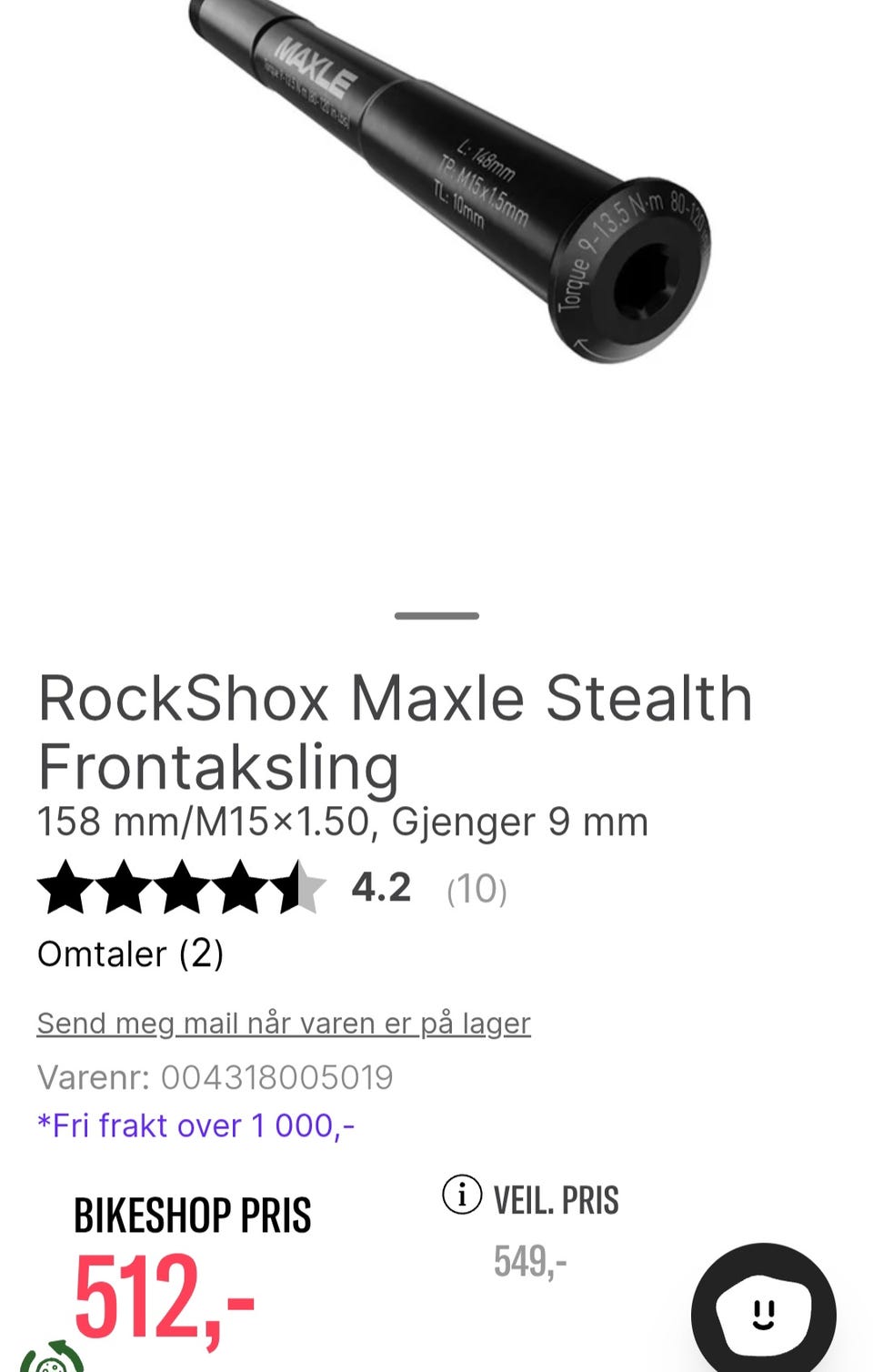Tap the info icon beside VEIL. PRIS
The image size is (873, 1372).
point(462,1195)
